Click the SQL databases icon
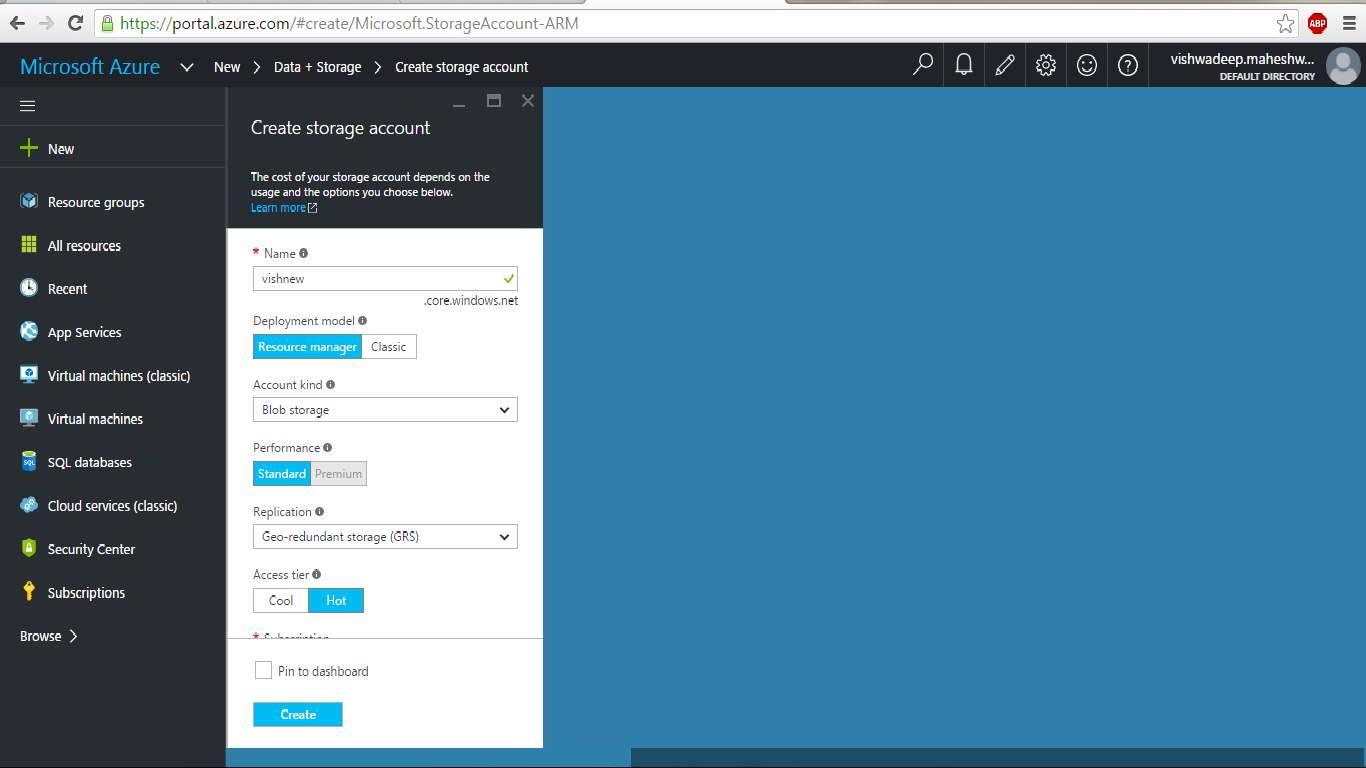This screenshot has width=1366, height=768. 29,462
